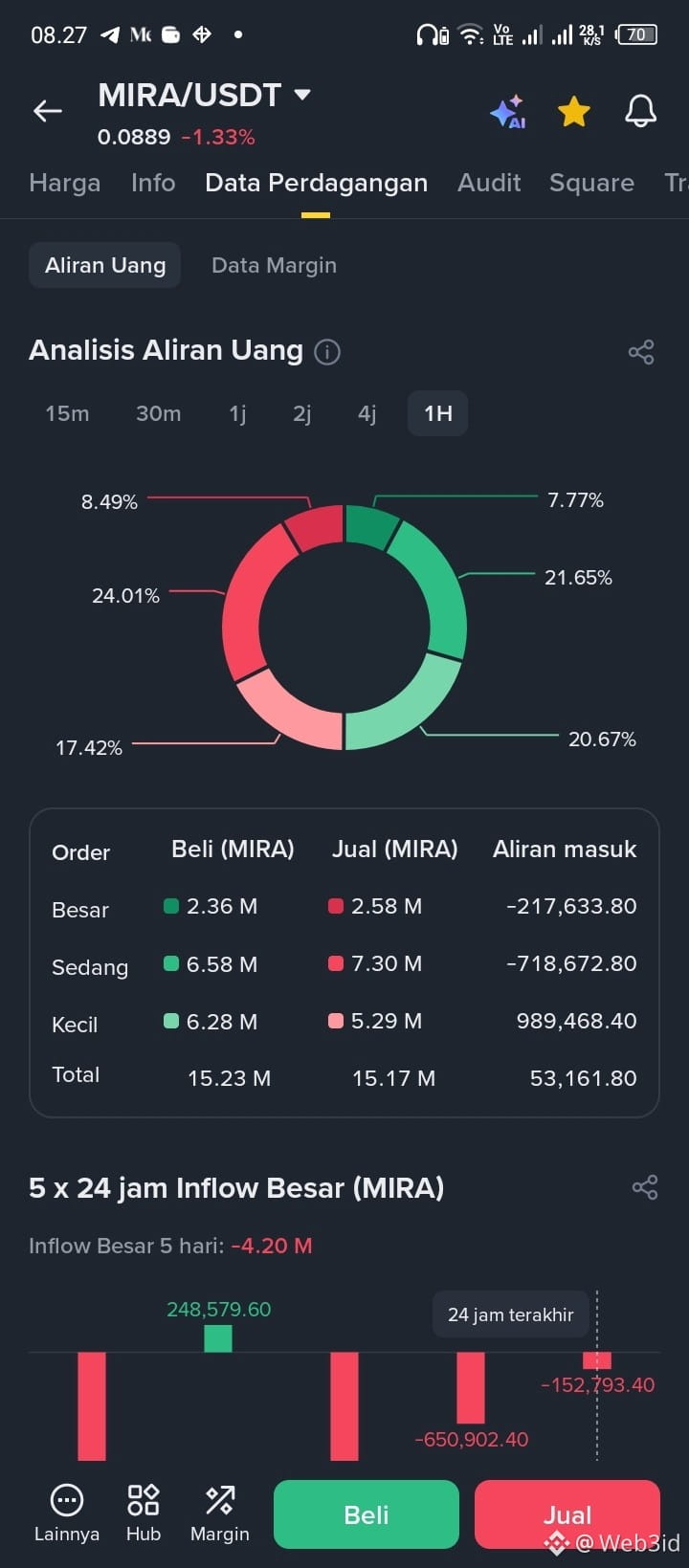
Task: Tap the red Jual button
Action: pyautogui.click(x=567, y=1514)
